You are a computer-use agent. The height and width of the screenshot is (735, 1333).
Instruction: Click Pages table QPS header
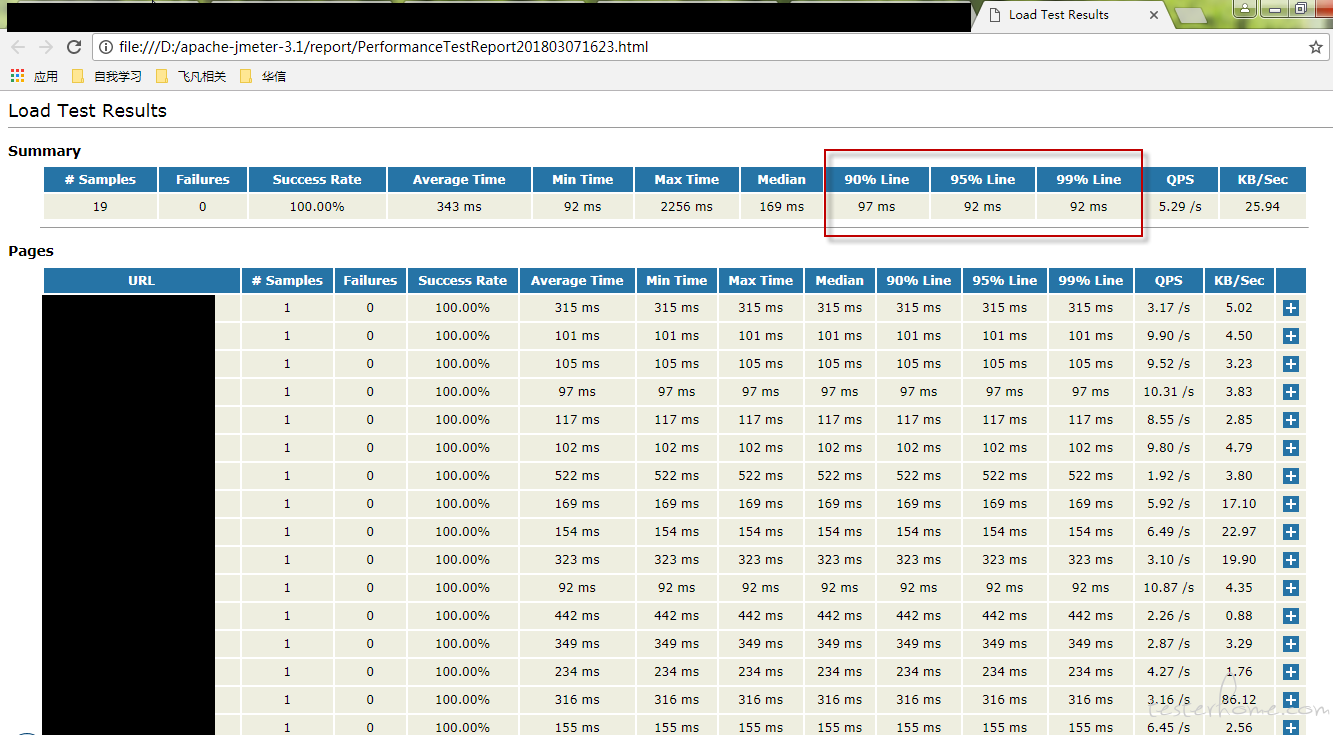(x=1168, y=281)
